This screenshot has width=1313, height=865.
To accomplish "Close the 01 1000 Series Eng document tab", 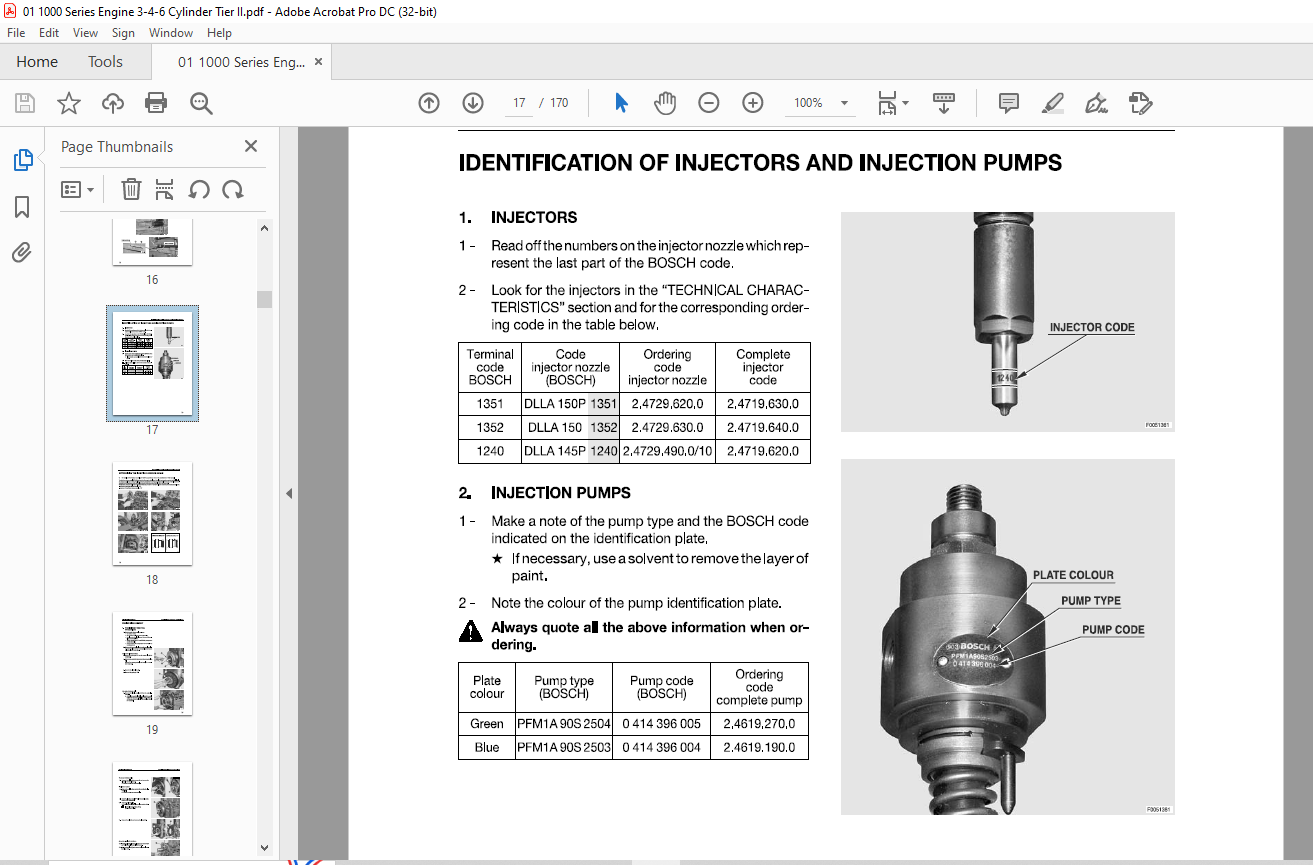I will tap(319, 62).
